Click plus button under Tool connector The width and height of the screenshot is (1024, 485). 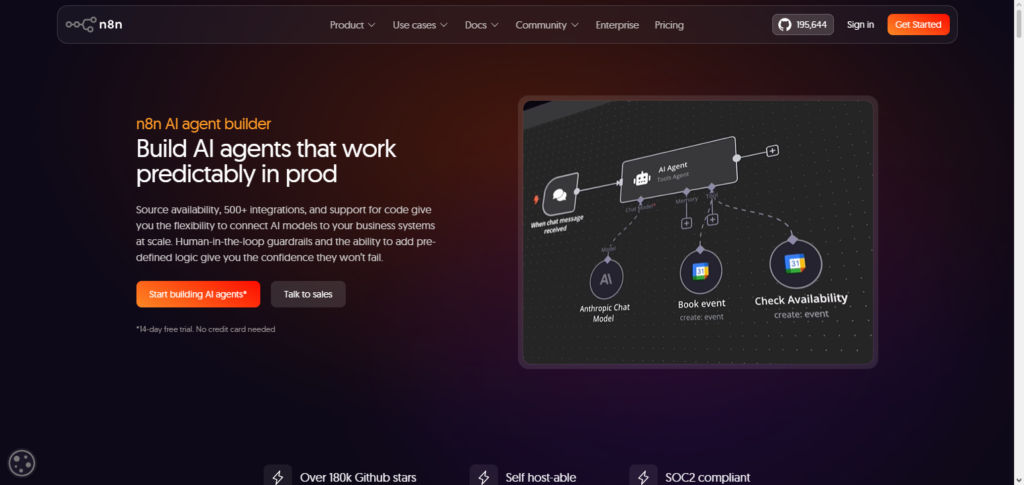[x=712, y=219]
